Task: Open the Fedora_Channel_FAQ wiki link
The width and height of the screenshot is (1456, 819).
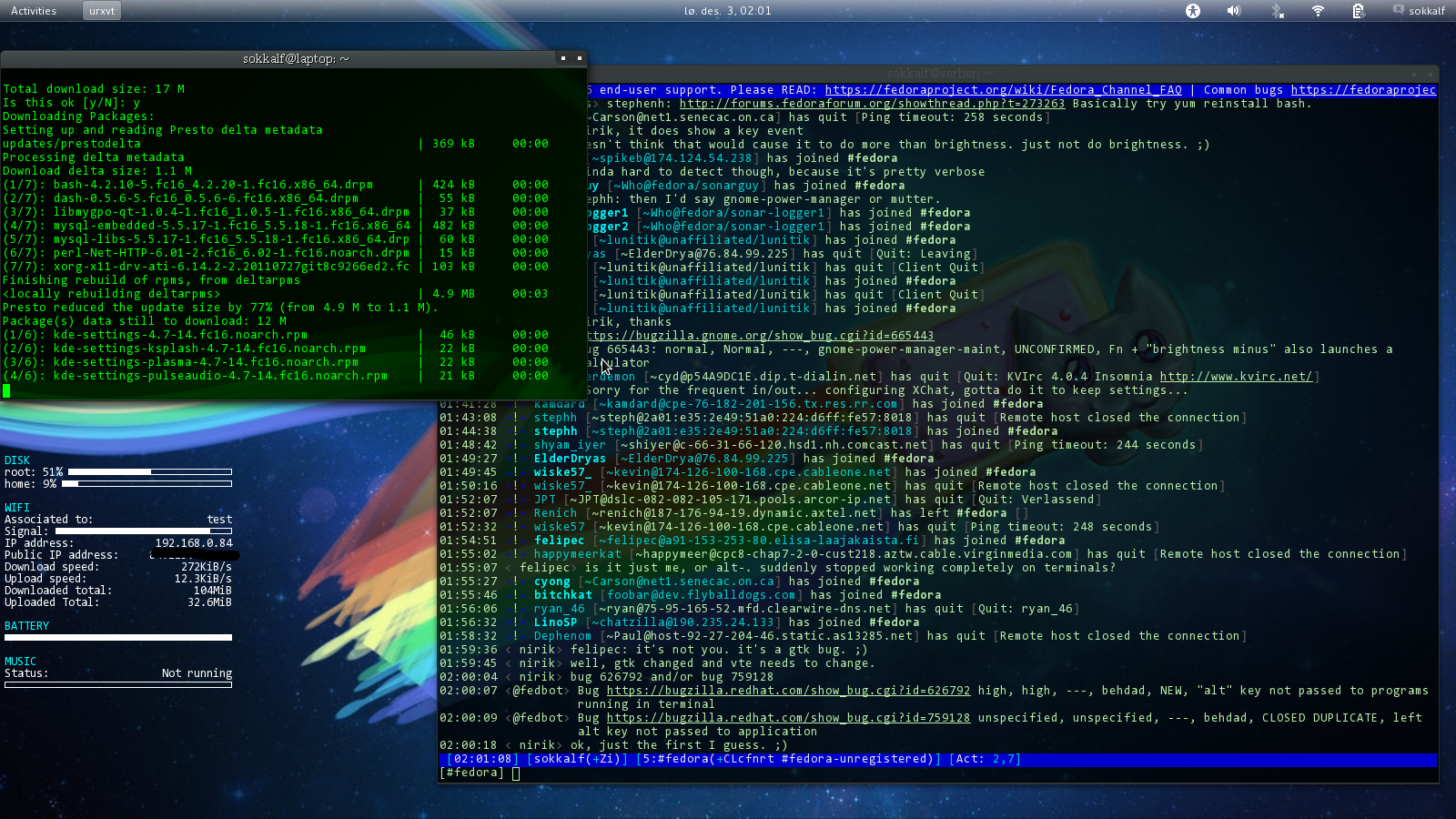Action: [1003, 90]
